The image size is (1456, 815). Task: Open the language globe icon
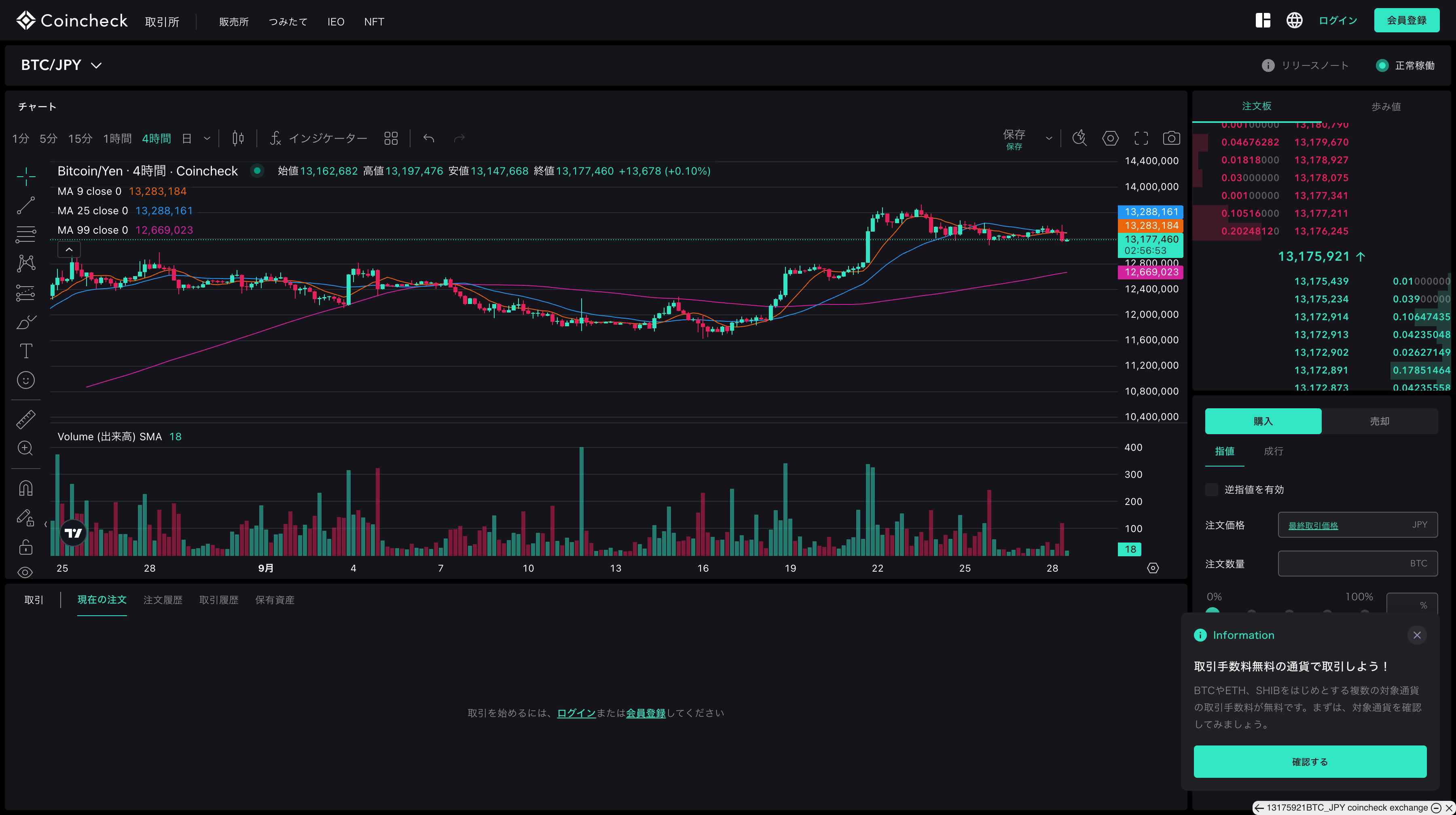click(x=1294, y=20)
